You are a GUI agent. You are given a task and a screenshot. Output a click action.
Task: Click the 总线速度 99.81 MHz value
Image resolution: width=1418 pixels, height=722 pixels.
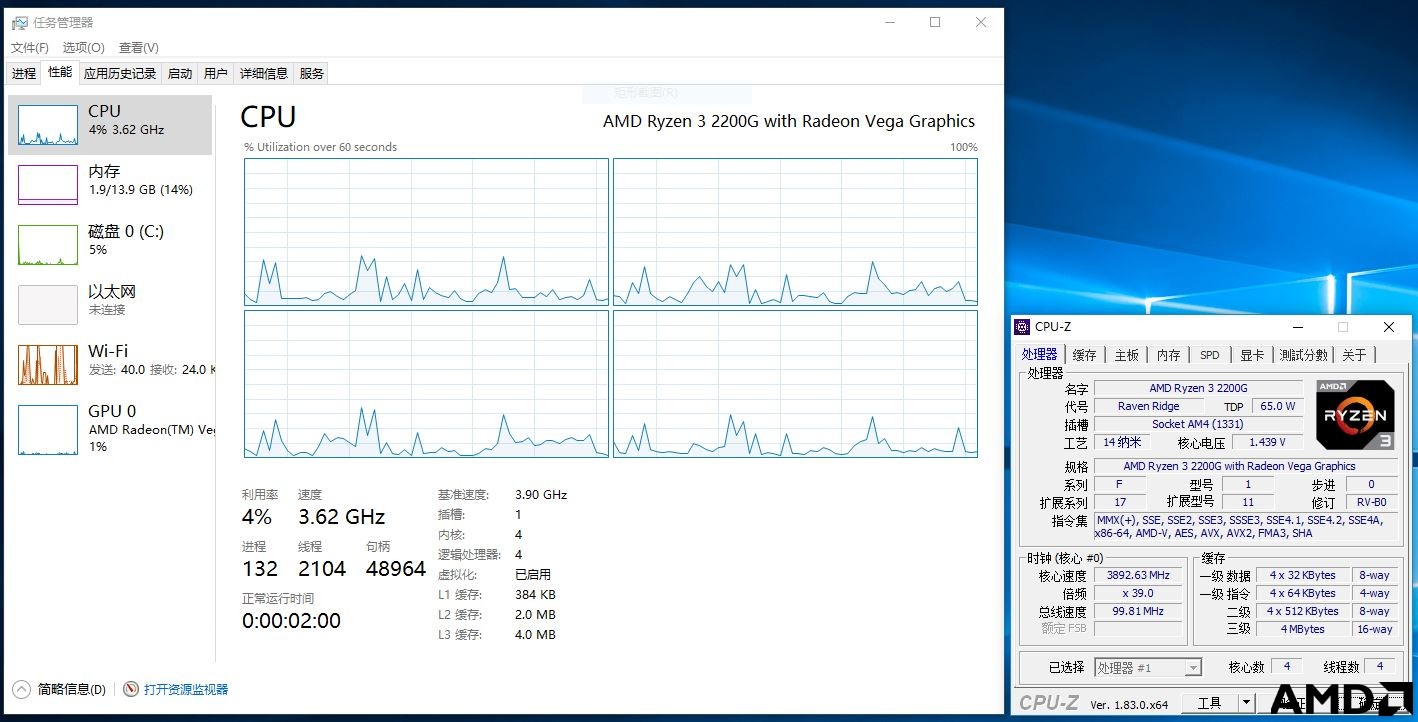tap(1138, 611)
